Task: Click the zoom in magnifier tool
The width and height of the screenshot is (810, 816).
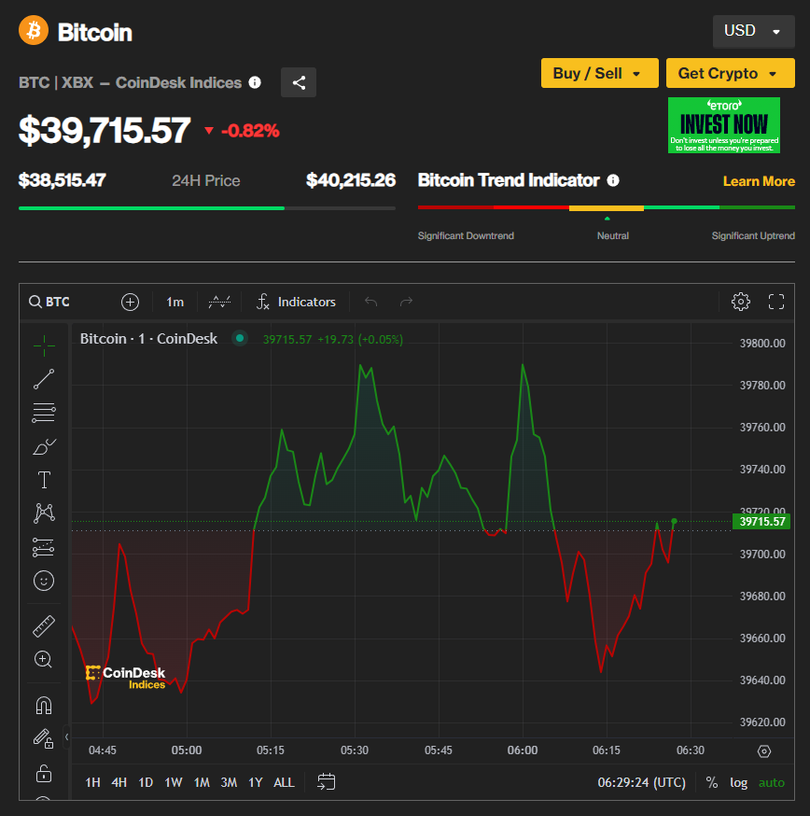Action: click(43, 659)
